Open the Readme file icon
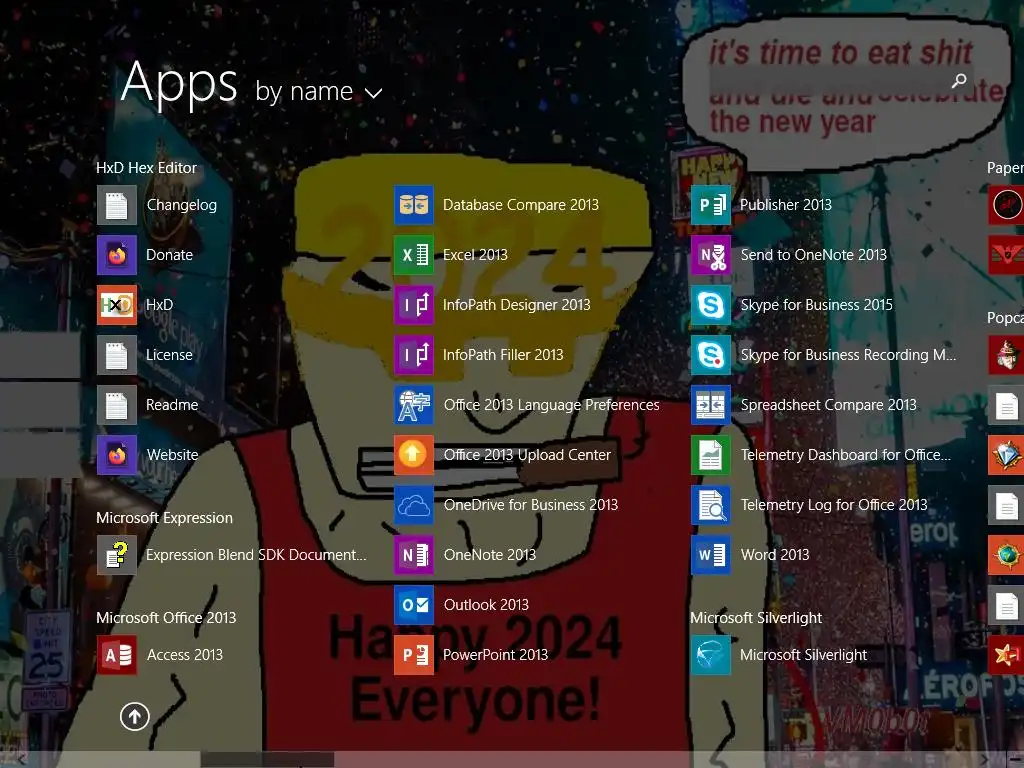Screen dimensions: 1024x768 tap(117, 405)
